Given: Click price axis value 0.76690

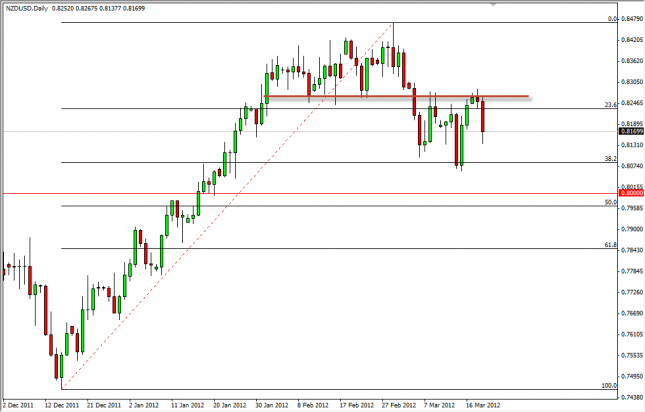Looking at the screenshot, I should point(632,313).
